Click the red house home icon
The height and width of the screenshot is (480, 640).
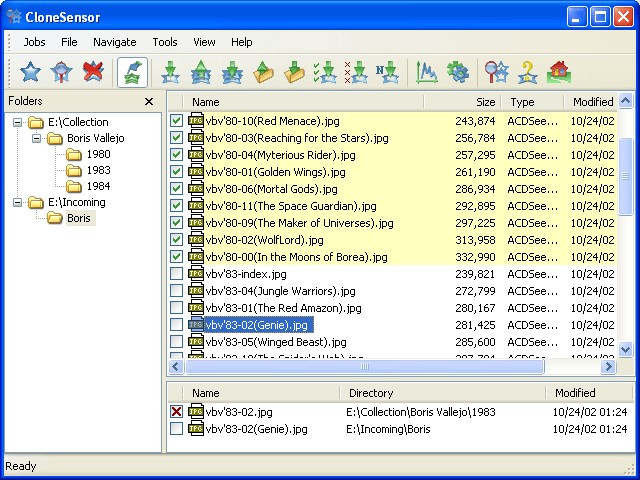tap(559, 72)
